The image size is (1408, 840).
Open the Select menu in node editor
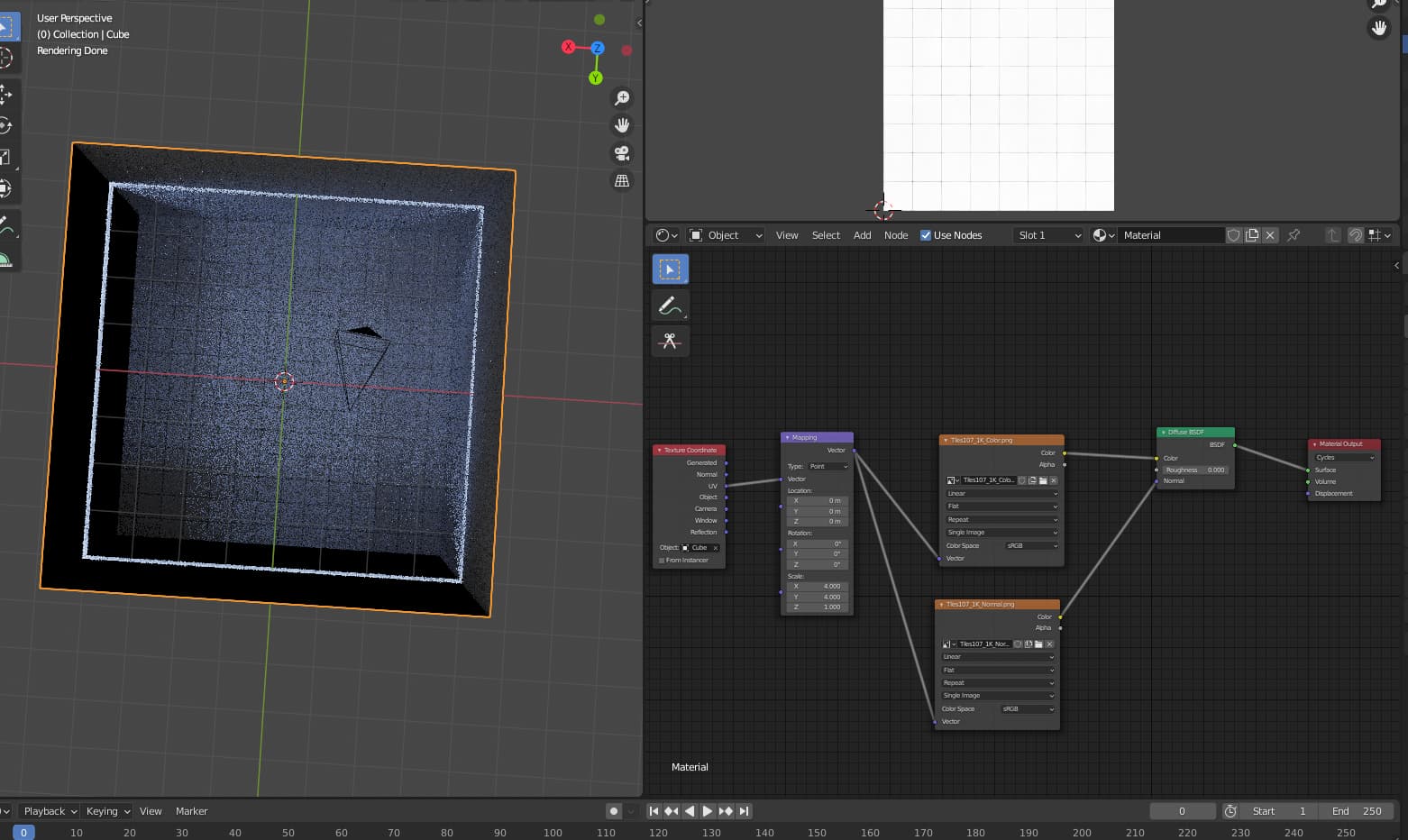tap(826, 235)
